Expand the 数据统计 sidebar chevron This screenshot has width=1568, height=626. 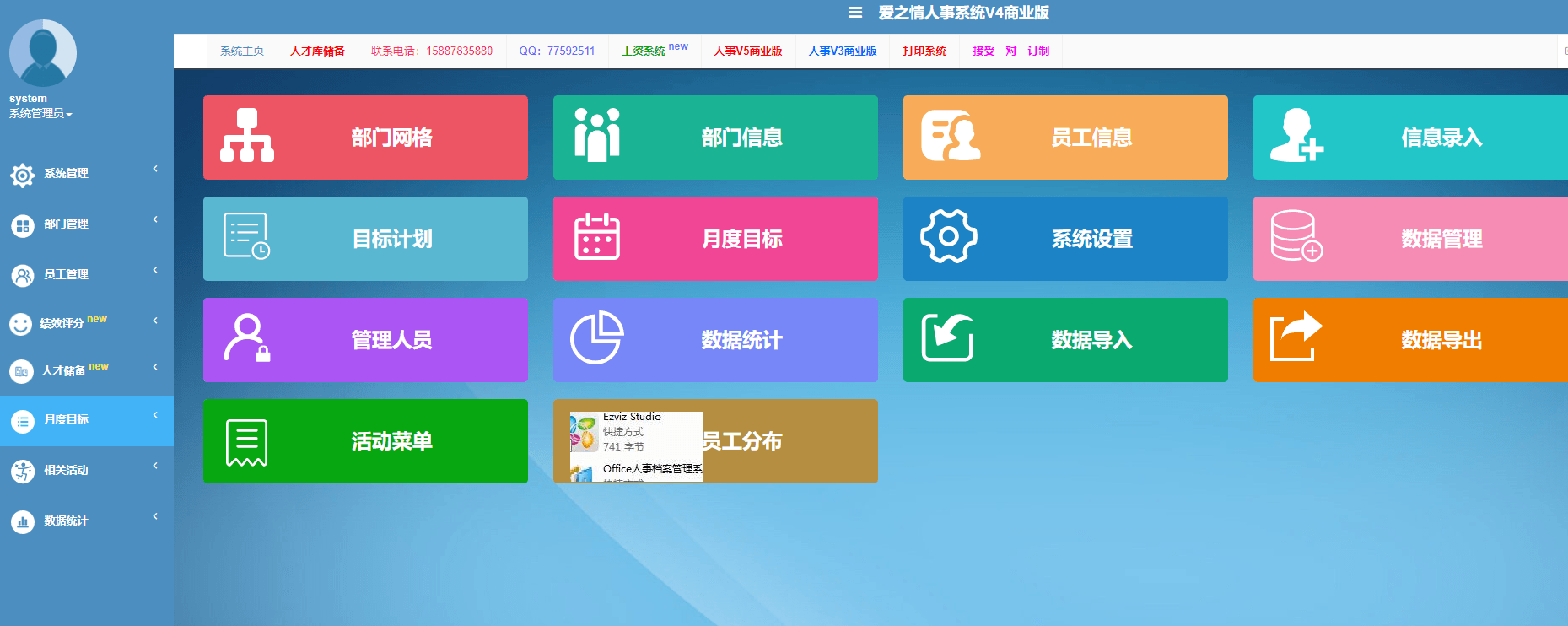(x=155, y=516)
